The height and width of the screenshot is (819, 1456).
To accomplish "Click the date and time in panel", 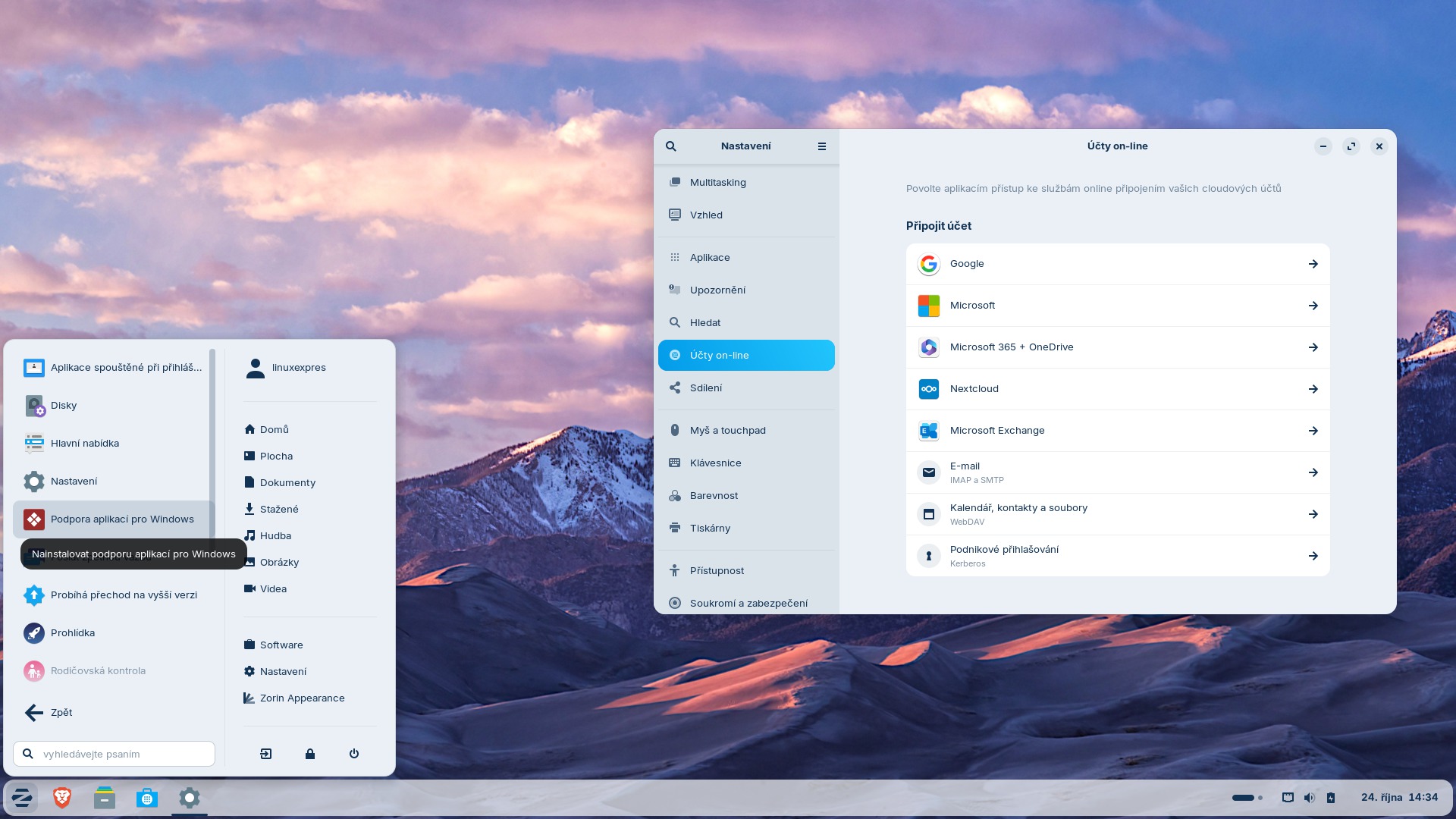I will (1399, 798).
